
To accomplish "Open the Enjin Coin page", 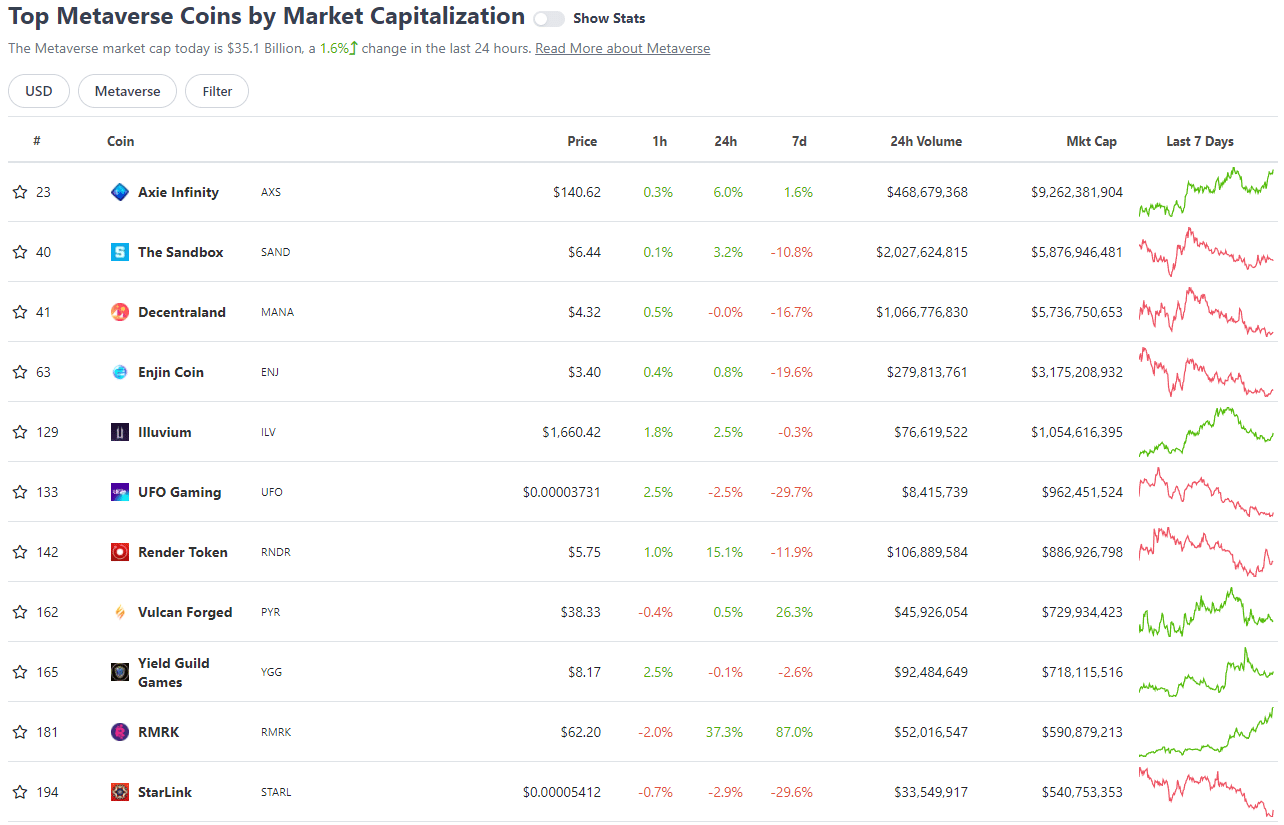I will point(171,372).
